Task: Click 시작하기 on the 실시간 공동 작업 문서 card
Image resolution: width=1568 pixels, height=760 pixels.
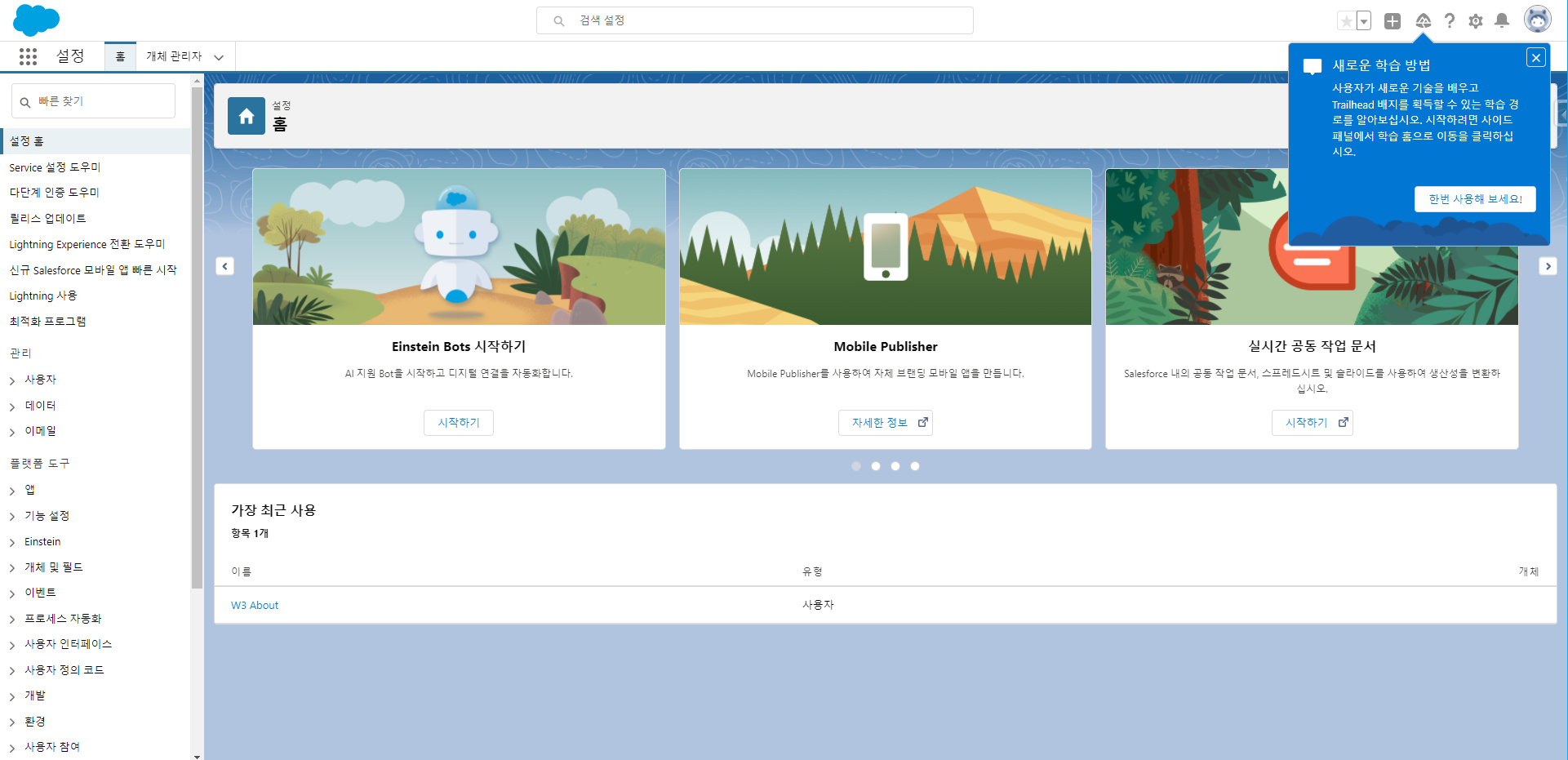Action: click(x=1313, y=423)
